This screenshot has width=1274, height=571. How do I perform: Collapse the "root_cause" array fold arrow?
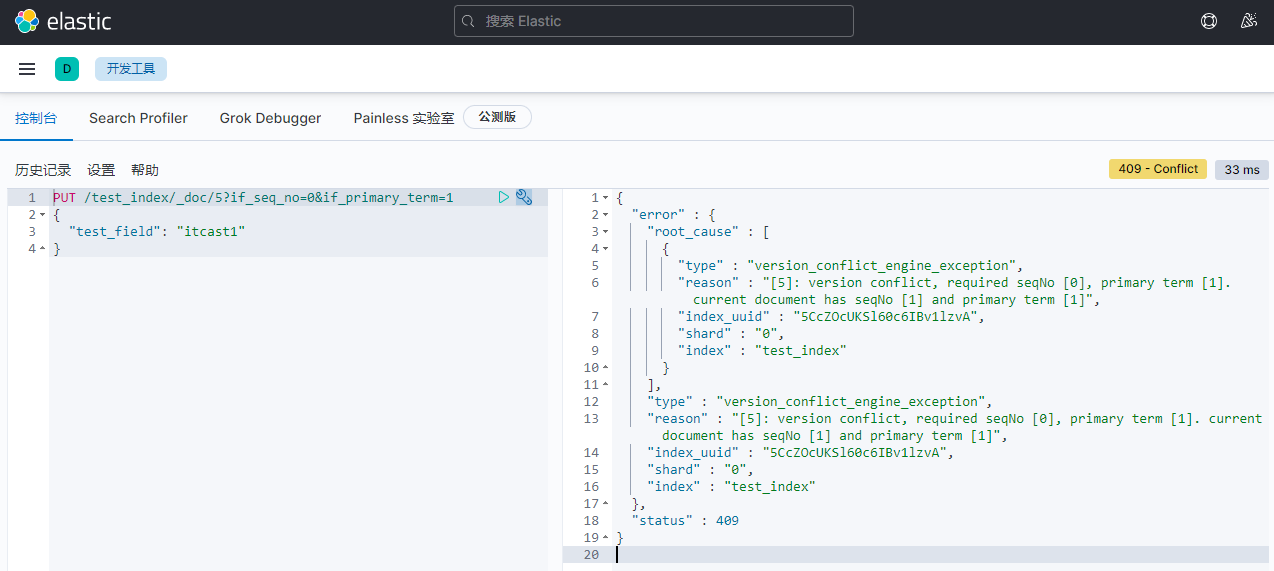[x=605, y=232]
